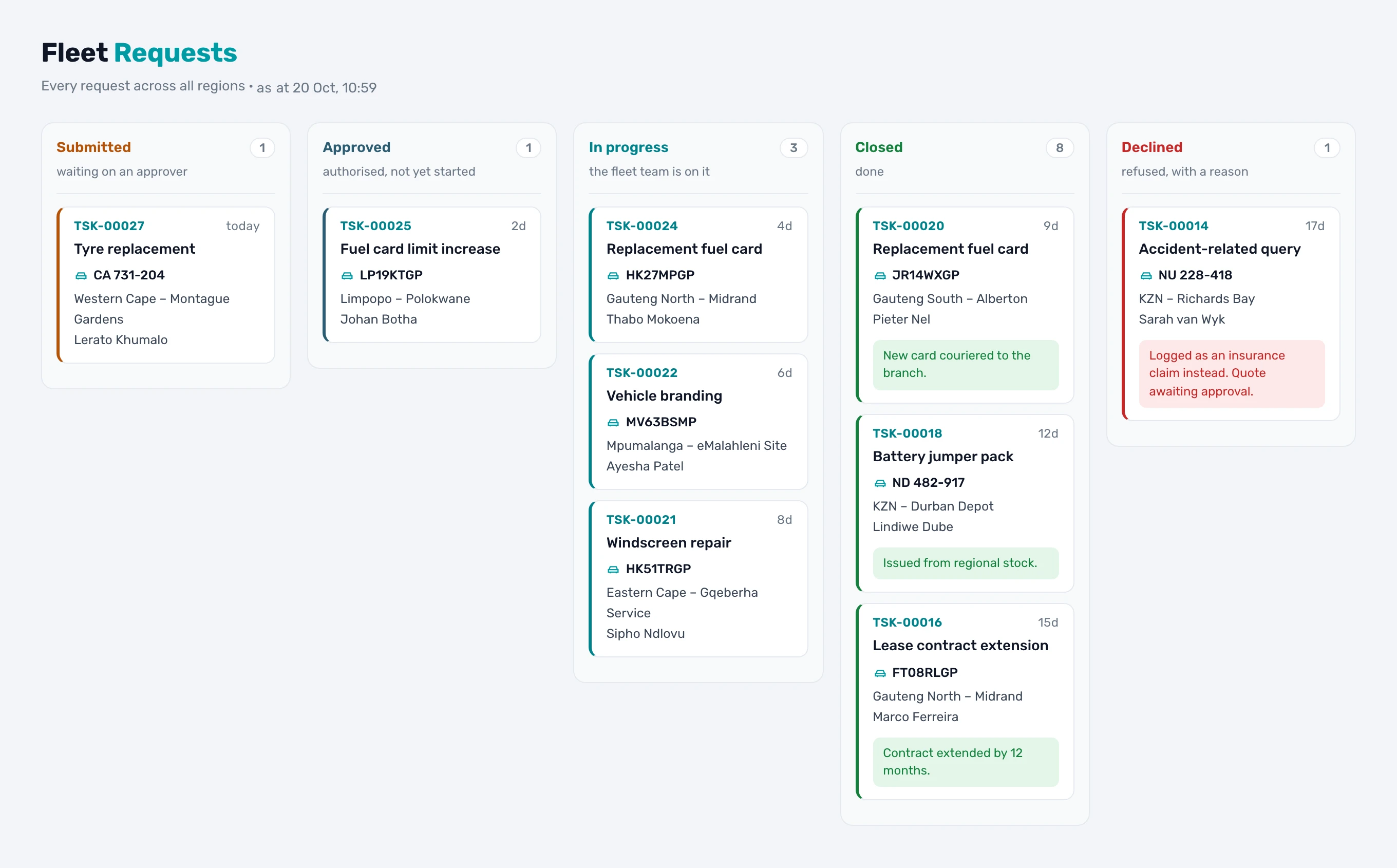1397x868 pixels.
Task: Click the vehicle icon beside MV63BSMP
Action: pos(613,423)
